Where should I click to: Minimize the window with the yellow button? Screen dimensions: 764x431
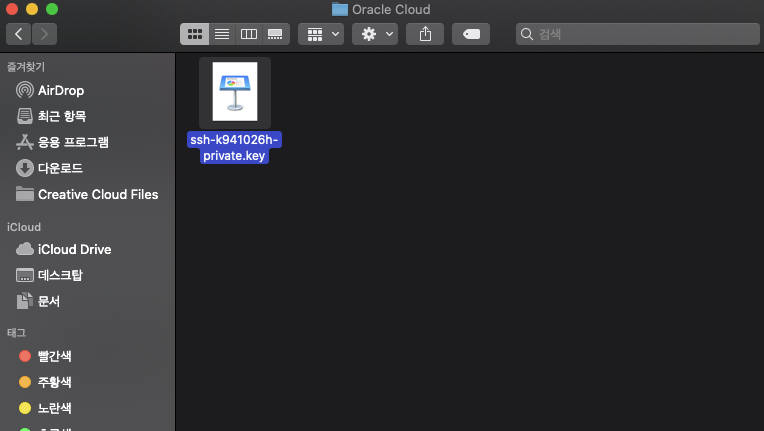click(32, 9)
